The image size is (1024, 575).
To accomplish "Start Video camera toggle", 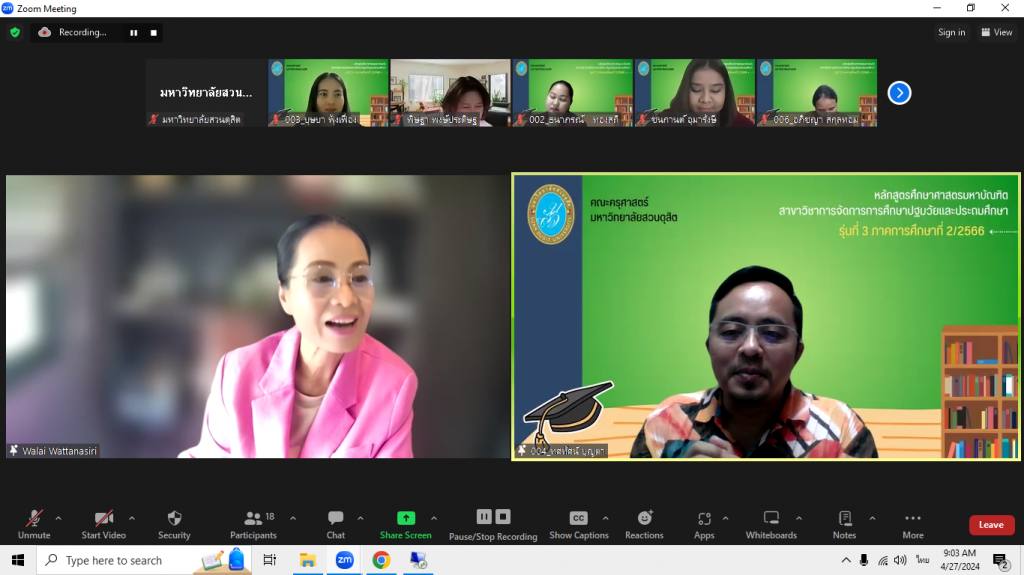I will (104, 524).
